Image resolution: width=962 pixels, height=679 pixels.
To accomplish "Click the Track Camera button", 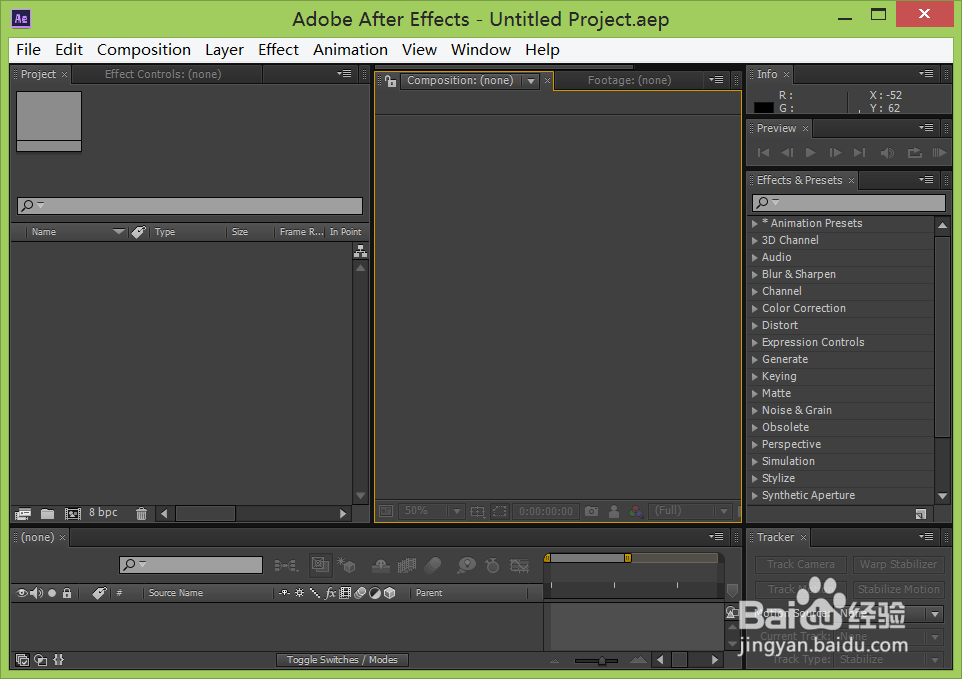I will pos(801,564).
